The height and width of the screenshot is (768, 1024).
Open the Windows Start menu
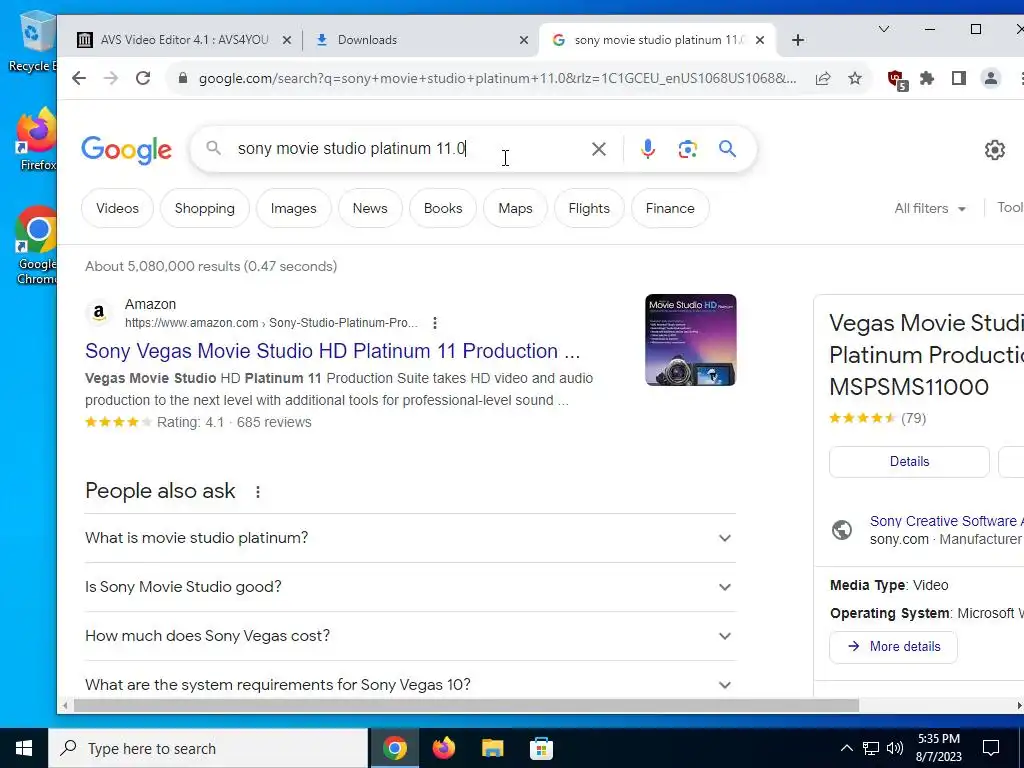(x=24, y=748)
